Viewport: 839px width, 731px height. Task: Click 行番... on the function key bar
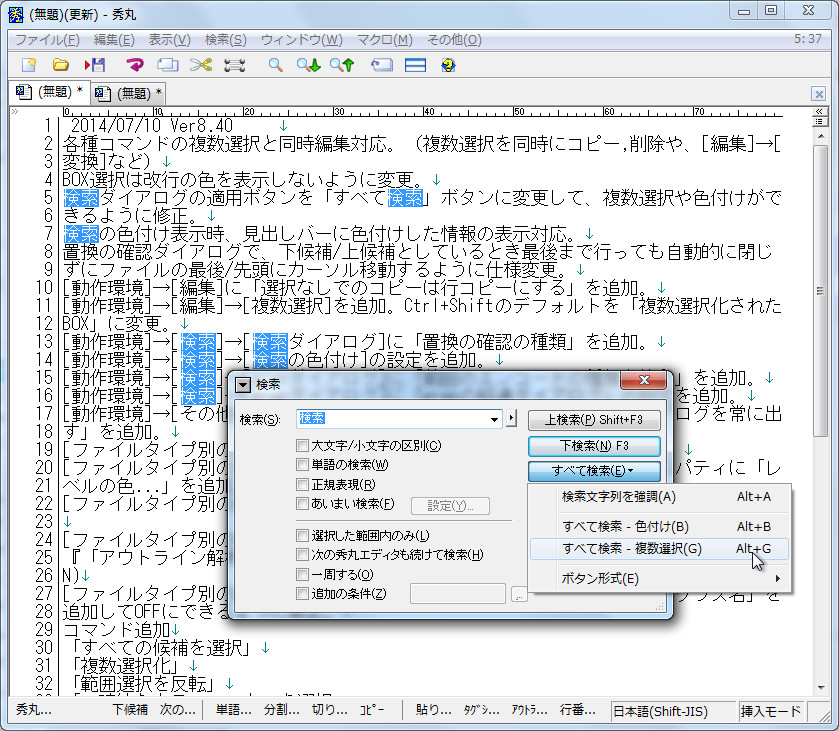[577, 710]
